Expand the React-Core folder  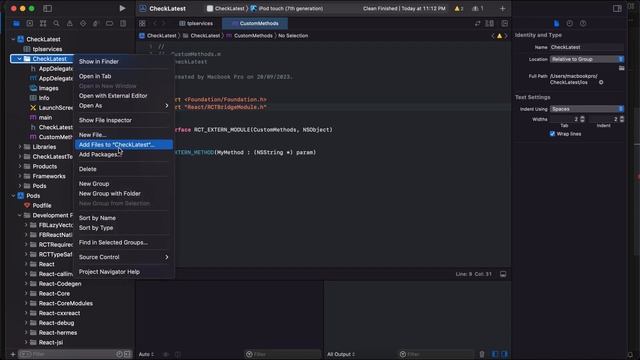tap(26, 293)
